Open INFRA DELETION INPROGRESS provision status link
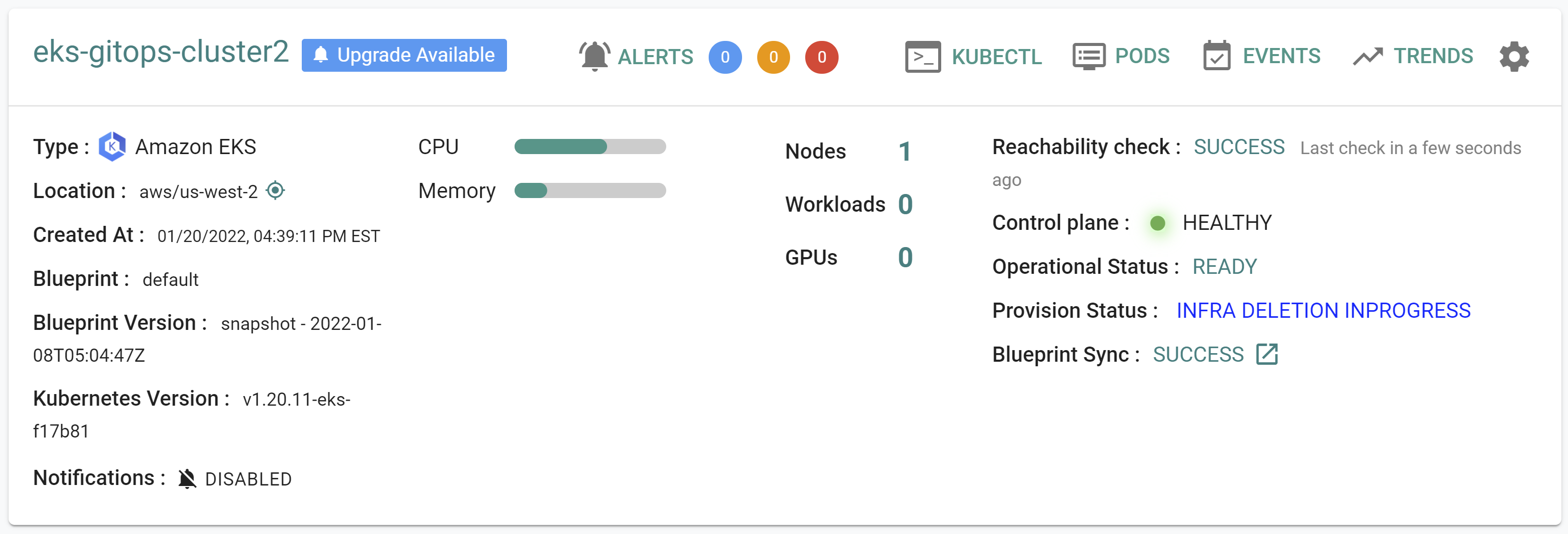Viewport: 1568px width, 534px height. (x=1323, y=310)
